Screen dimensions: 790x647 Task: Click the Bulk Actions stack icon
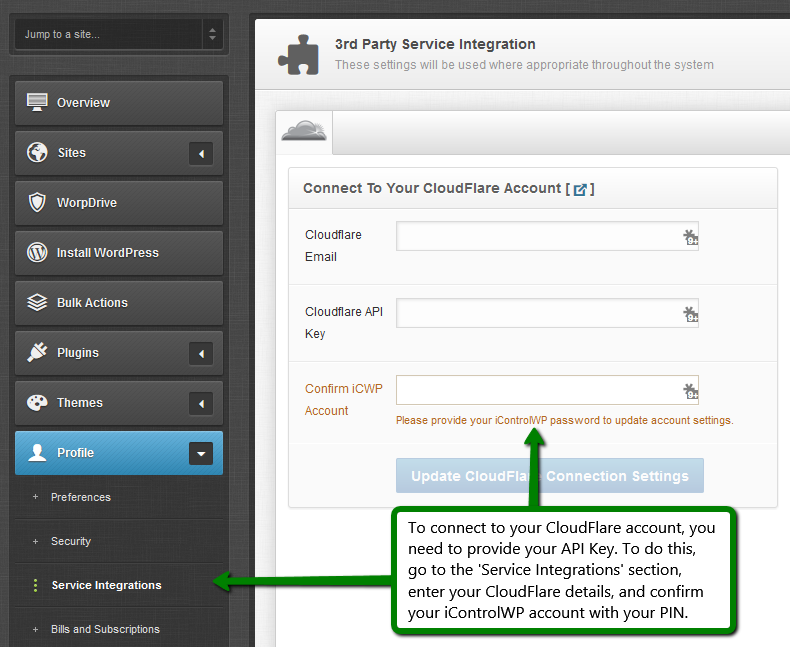[x=37, y=302]
